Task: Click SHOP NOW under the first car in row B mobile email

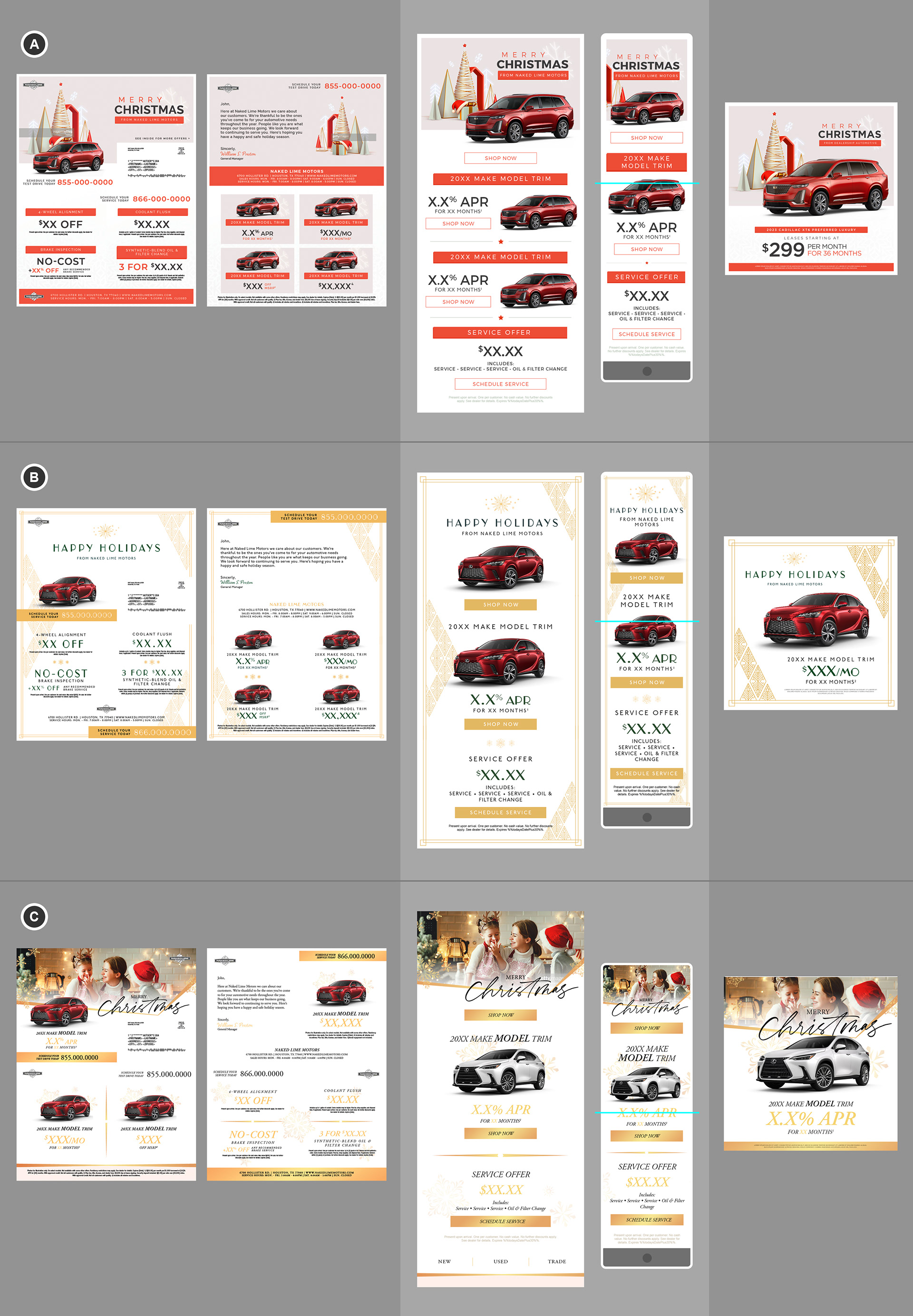Action: tap(647, 578)
